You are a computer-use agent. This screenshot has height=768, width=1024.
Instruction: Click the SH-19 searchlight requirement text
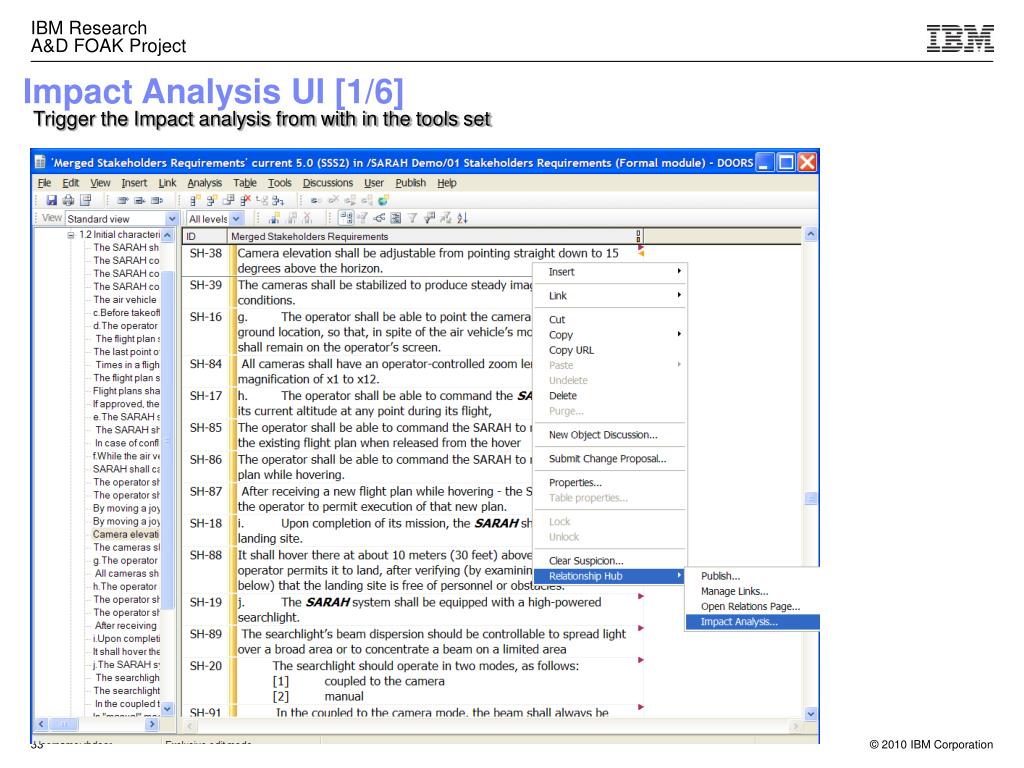tap(419, 609)
